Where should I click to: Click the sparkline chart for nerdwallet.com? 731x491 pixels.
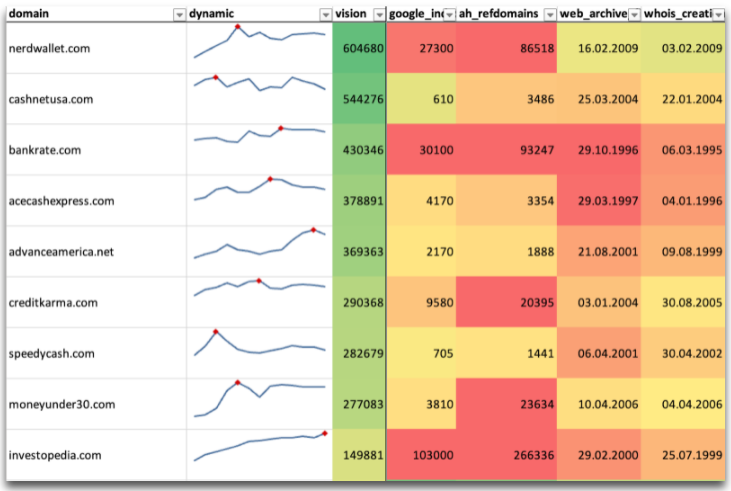tap(259, 47)
